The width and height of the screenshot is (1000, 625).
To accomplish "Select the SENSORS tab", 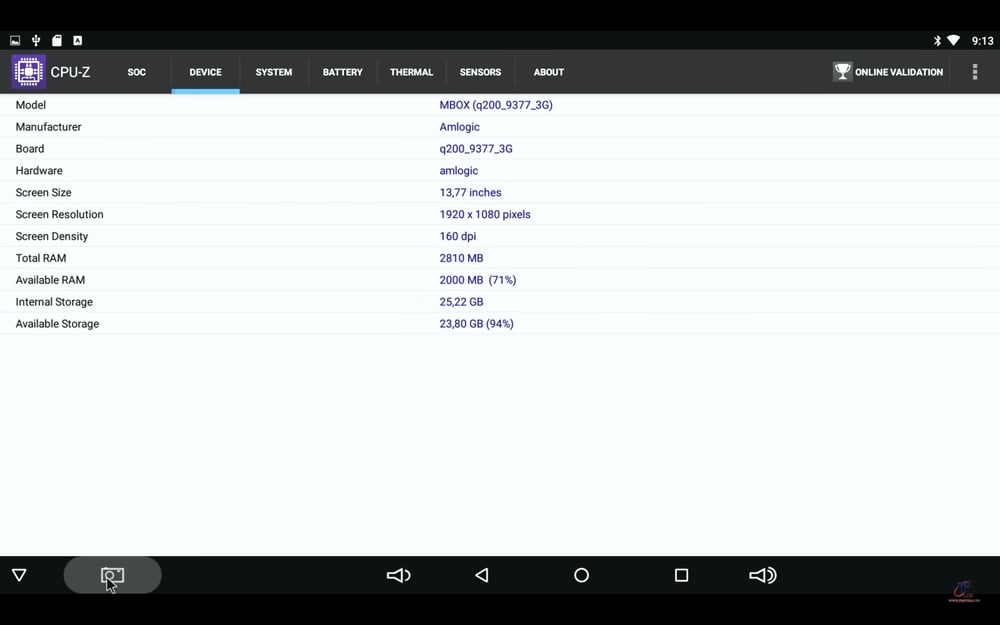I will pyautogui.click(x=480, y=72).
